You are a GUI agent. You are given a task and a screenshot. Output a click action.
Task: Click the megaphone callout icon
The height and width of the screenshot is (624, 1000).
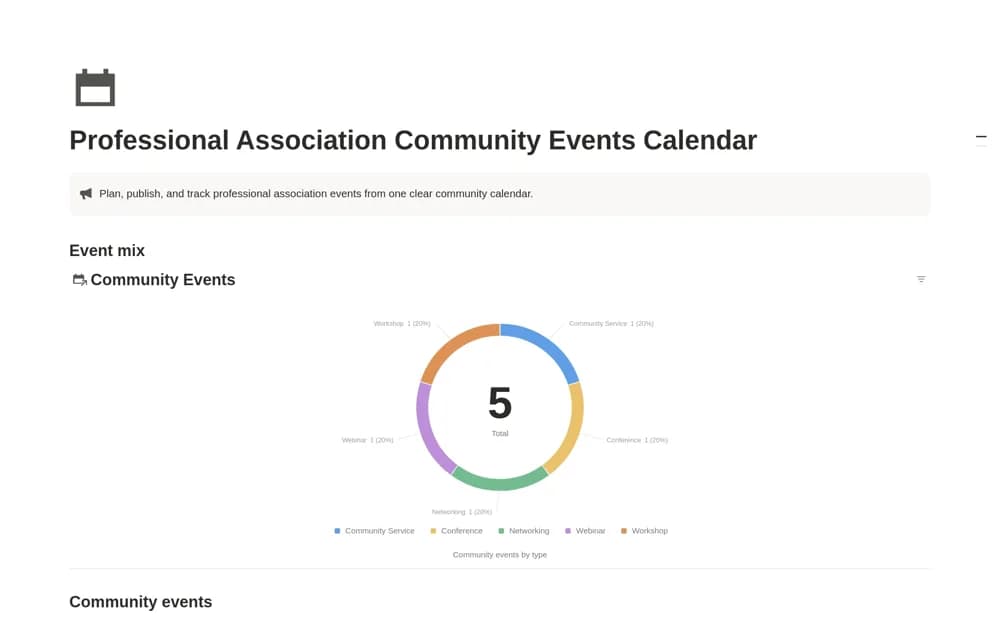pyautogui.click(x=85, y=194)
